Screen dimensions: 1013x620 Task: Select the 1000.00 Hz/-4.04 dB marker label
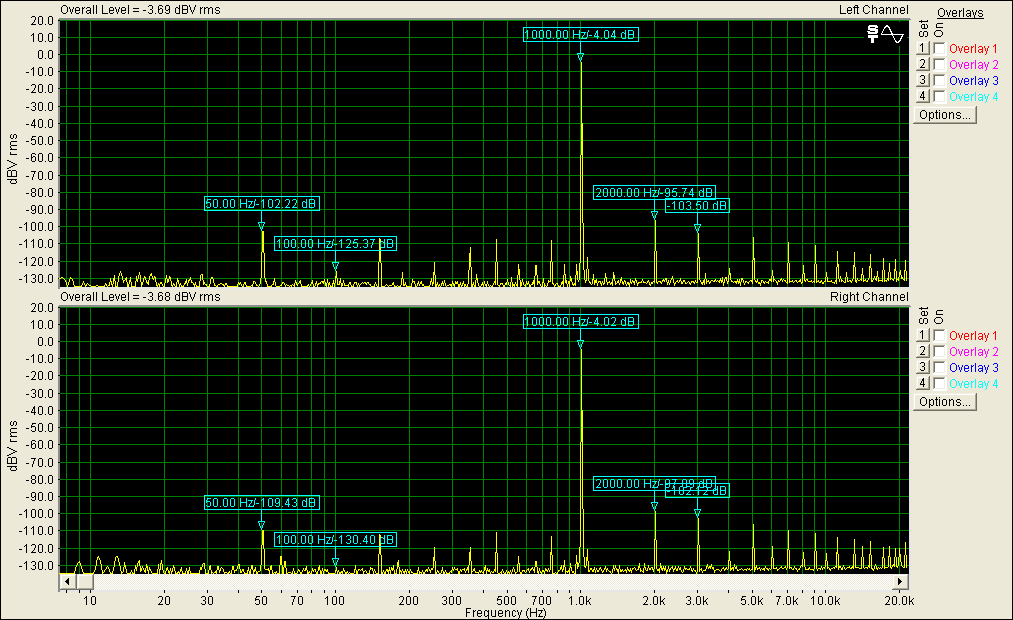click(x=581, y=35)
